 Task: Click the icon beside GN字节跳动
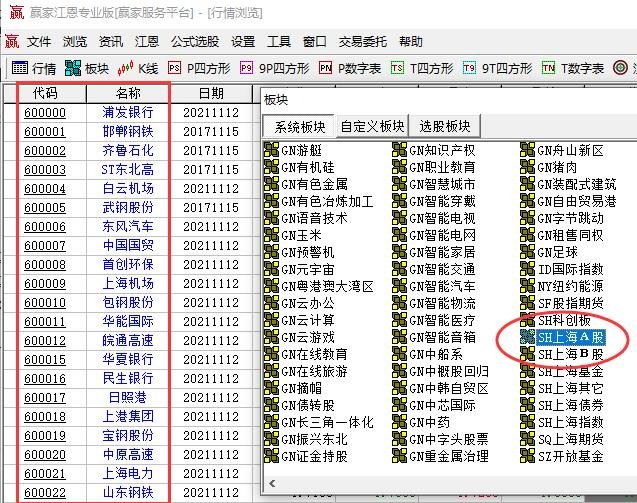click(527, 218)
